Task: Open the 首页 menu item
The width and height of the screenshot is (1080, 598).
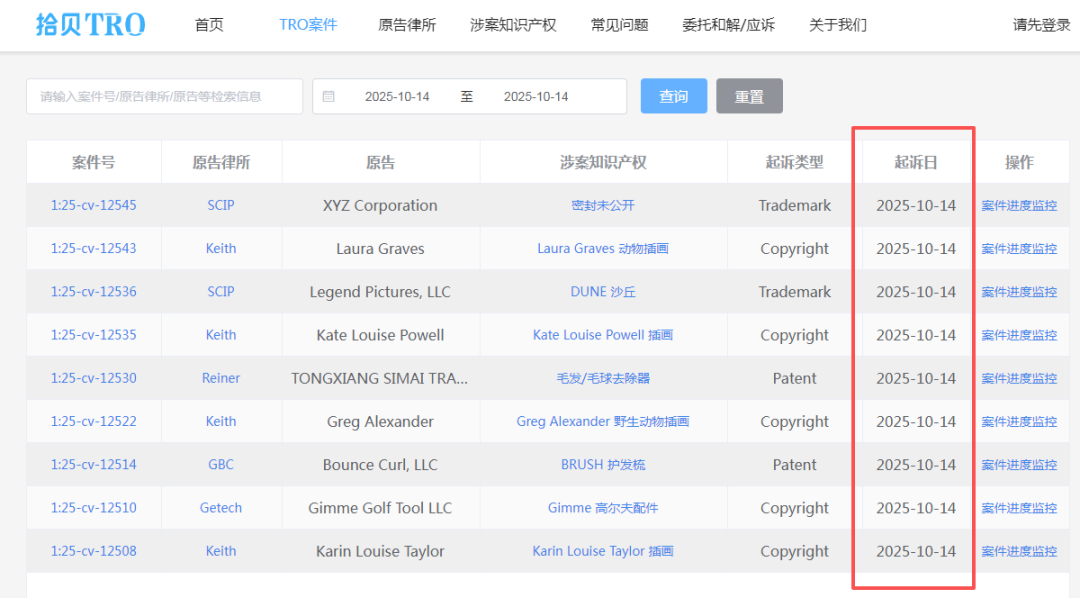Action: [x=209, y=25]
